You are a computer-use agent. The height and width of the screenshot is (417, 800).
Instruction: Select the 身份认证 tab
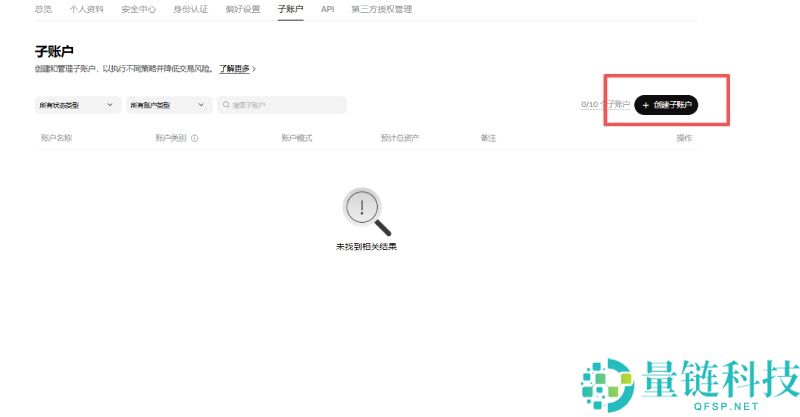(x=191, y=9)
